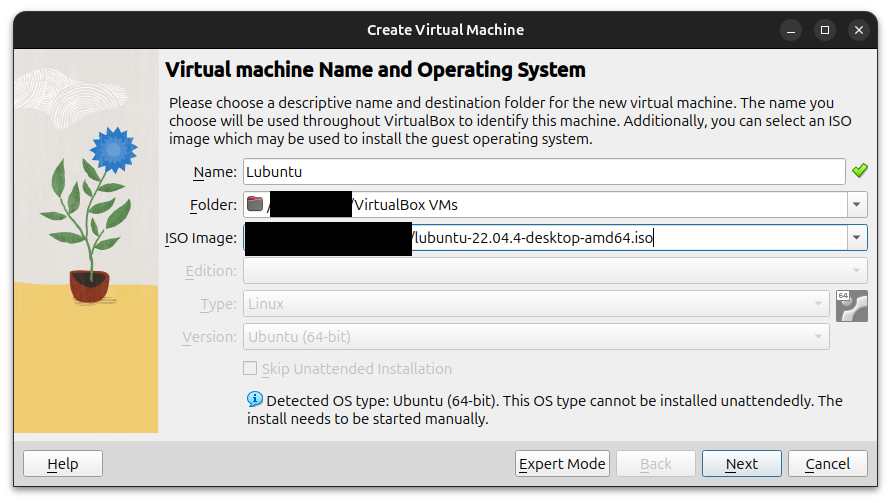
Task: Click the Version: label
Action: coord(209,337)
